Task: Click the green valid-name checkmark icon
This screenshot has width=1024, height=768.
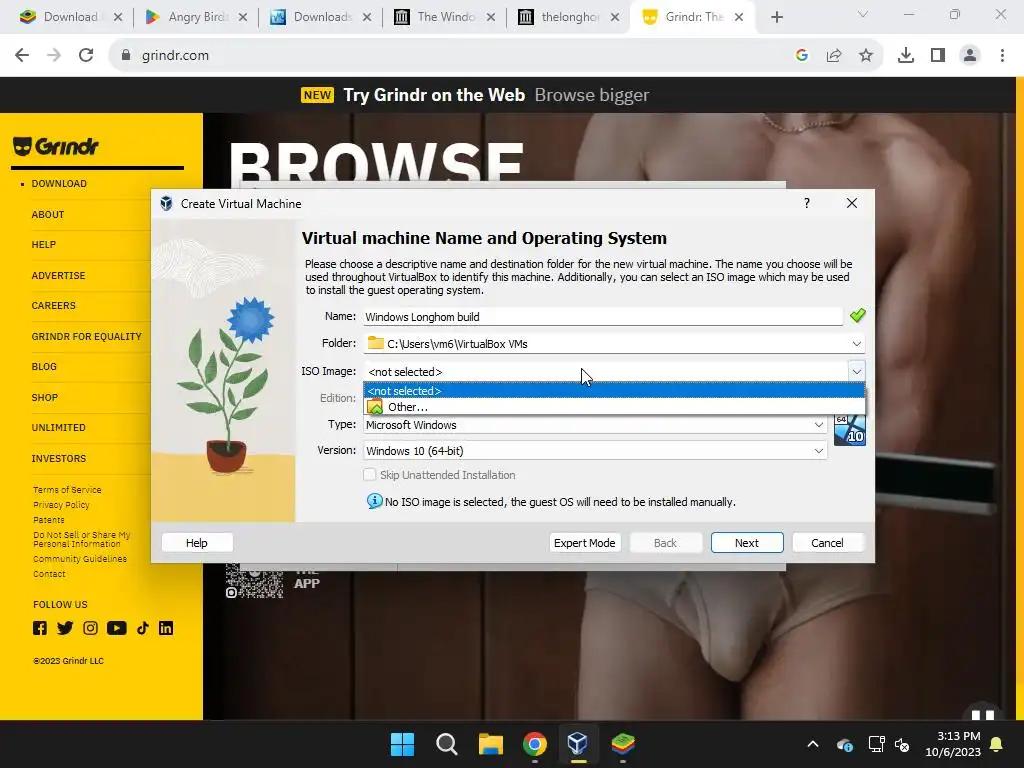Action: (x=857, y=315)
